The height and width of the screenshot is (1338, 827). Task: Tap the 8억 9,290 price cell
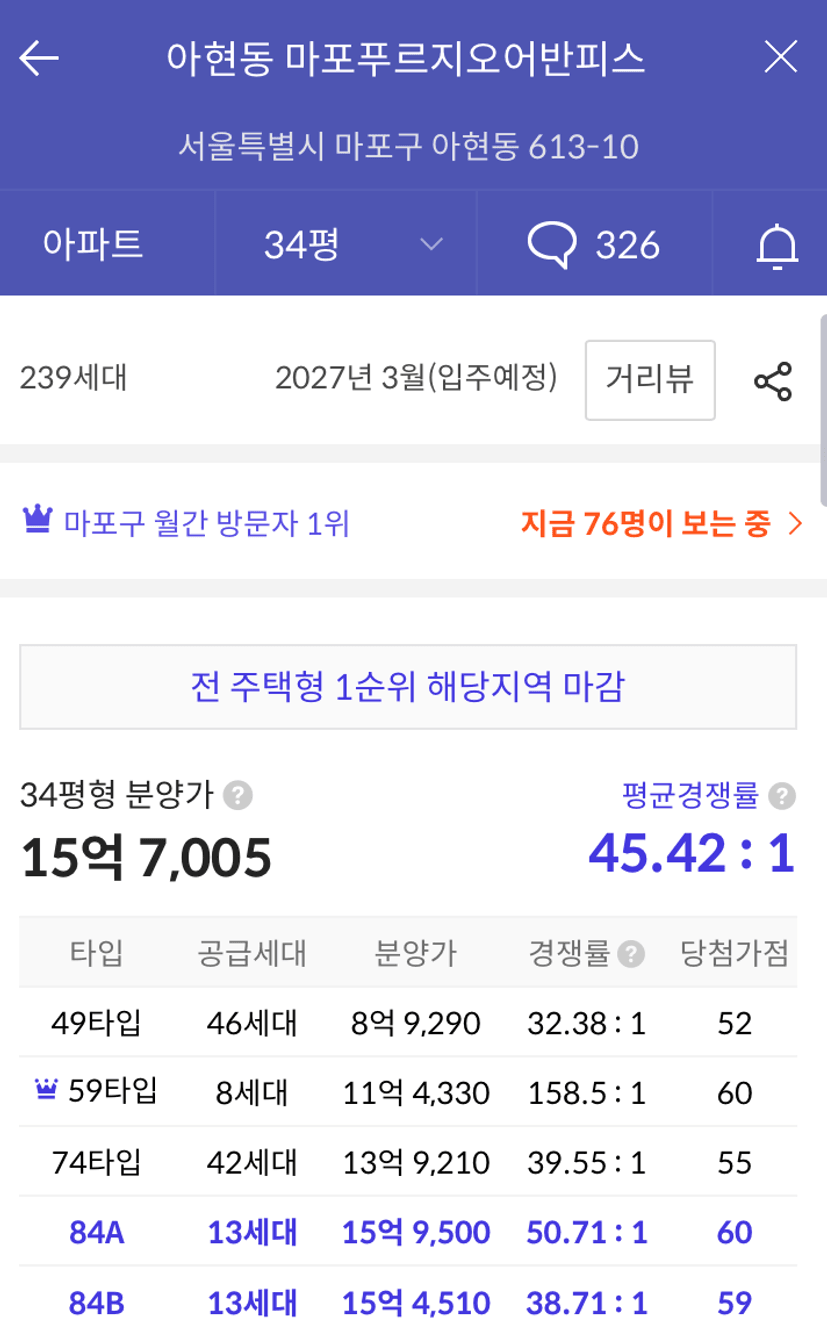click(x=416, y=1023)
